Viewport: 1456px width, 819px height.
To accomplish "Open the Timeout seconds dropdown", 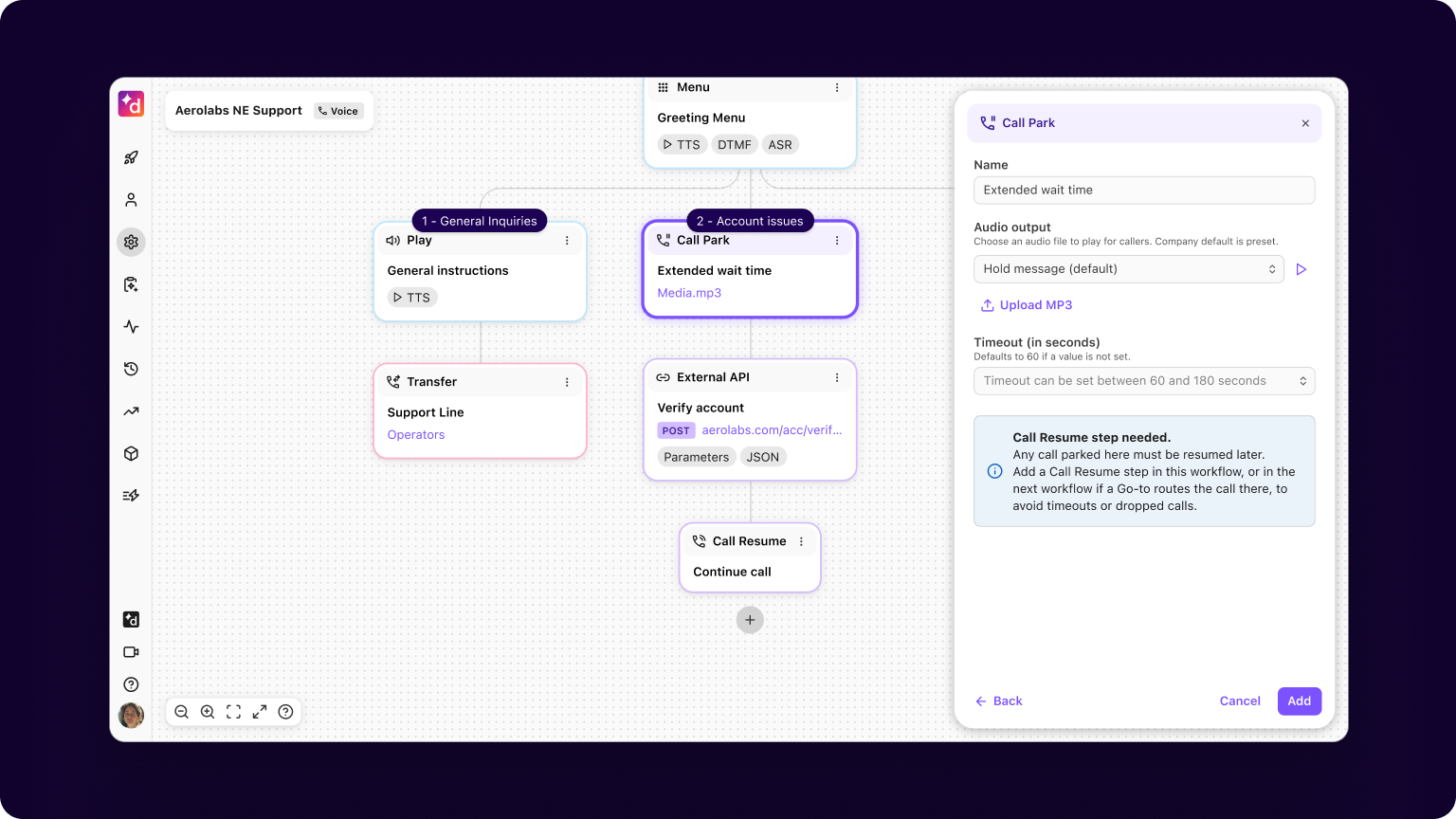I will [1144, 380].
